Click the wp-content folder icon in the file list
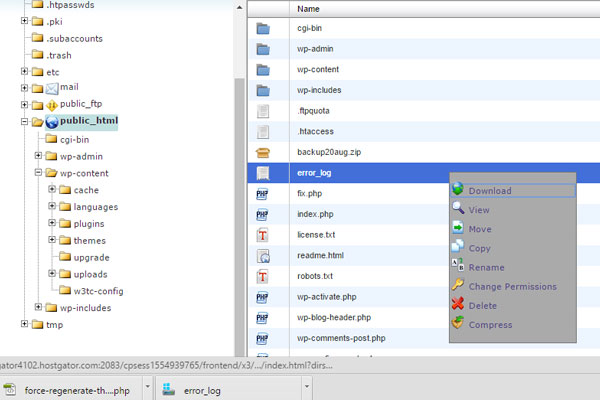 (x=263, y=70)
